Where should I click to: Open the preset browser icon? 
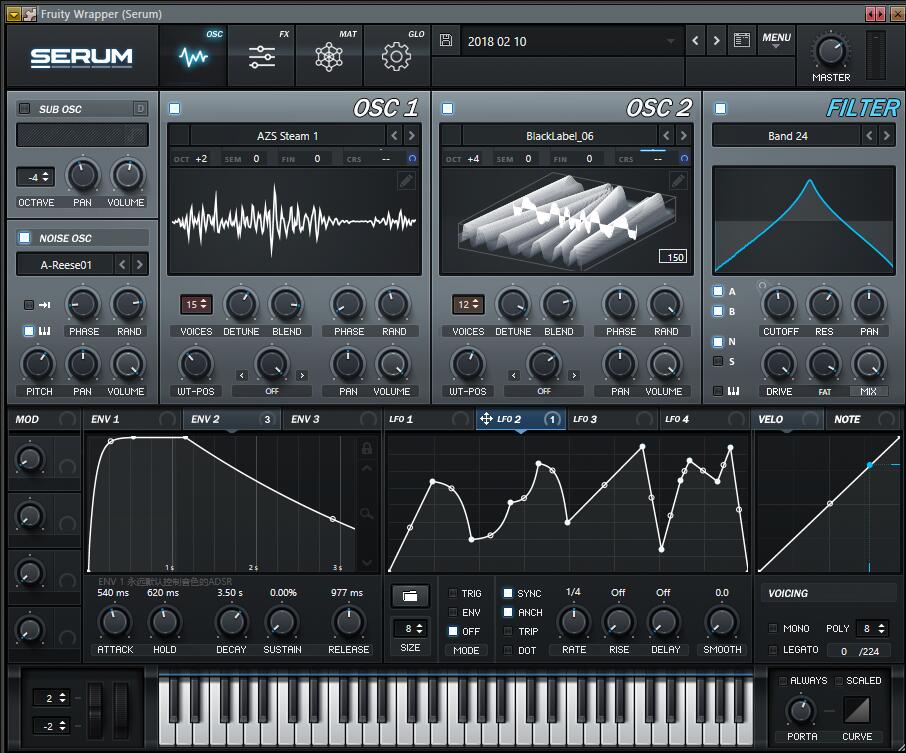click(742, 40)
